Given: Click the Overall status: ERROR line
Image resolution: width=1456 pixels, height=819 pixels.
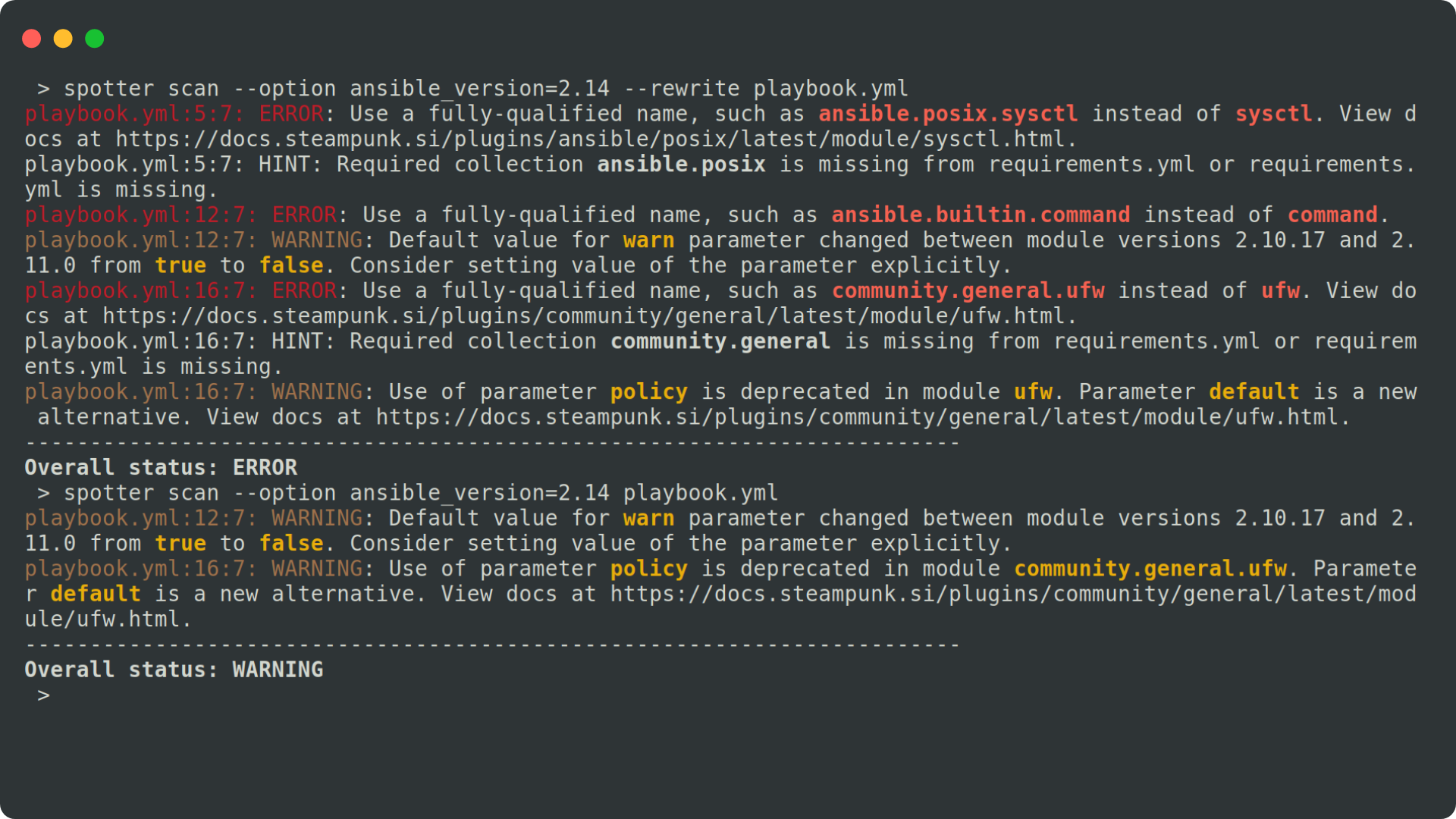Looking at the screenshot, I should point(161,468).
